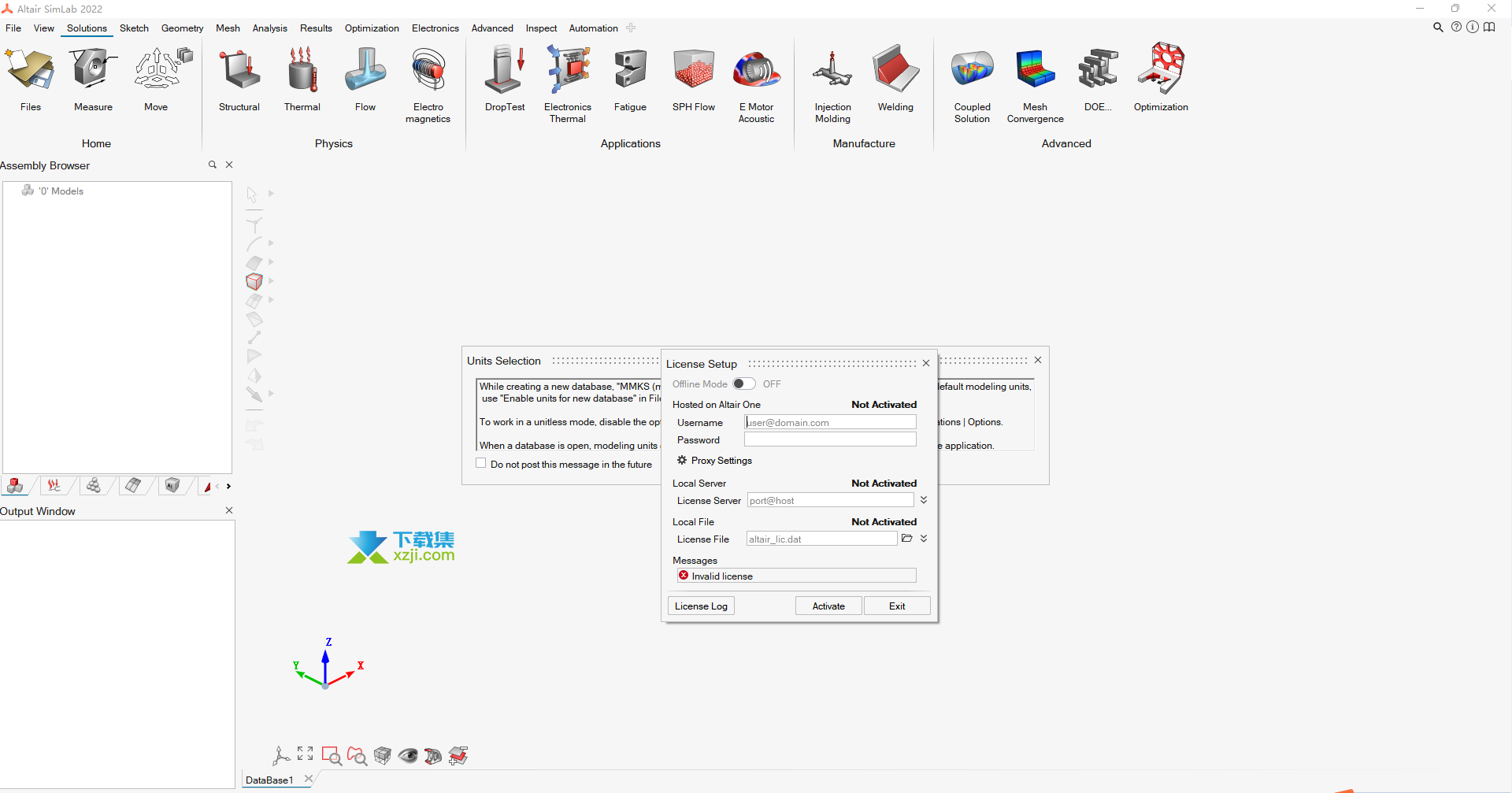Open the Electromagnetics solution icon
Screen dimensions: 1512x793
pos(428,69)
